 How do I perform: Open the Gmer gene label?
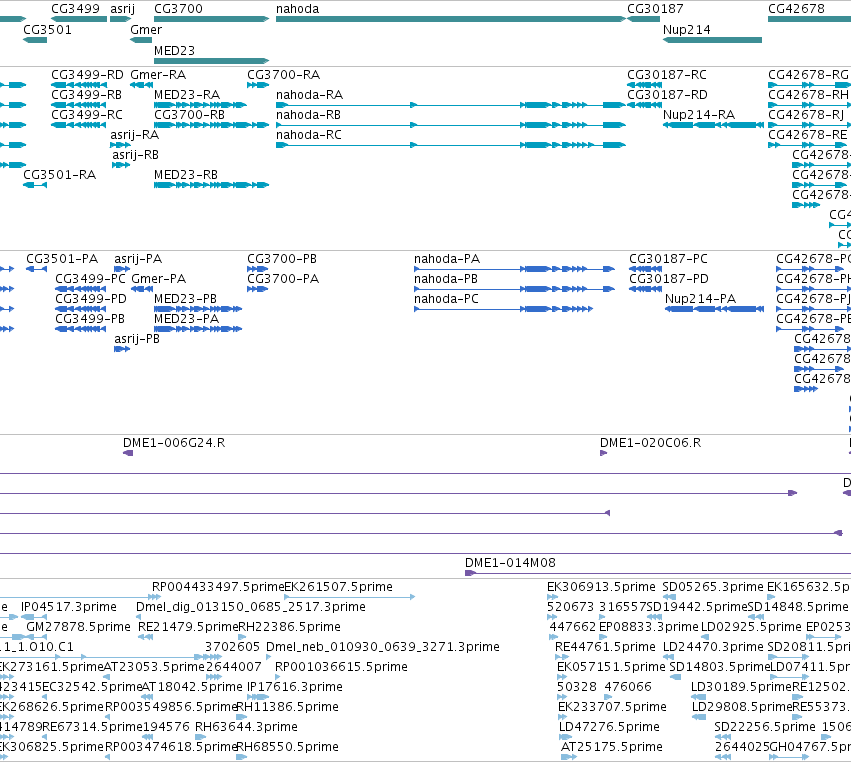(x=146, y=29)
